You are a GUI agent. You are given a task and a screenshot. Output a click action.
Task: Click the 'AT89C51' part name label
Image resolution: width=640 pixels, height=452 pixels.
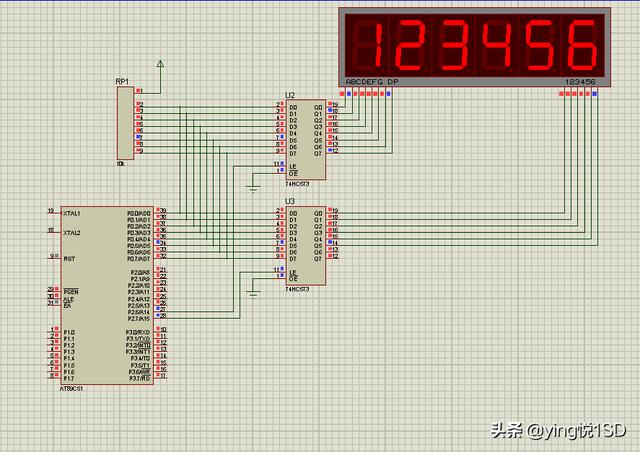coord(71,389)
